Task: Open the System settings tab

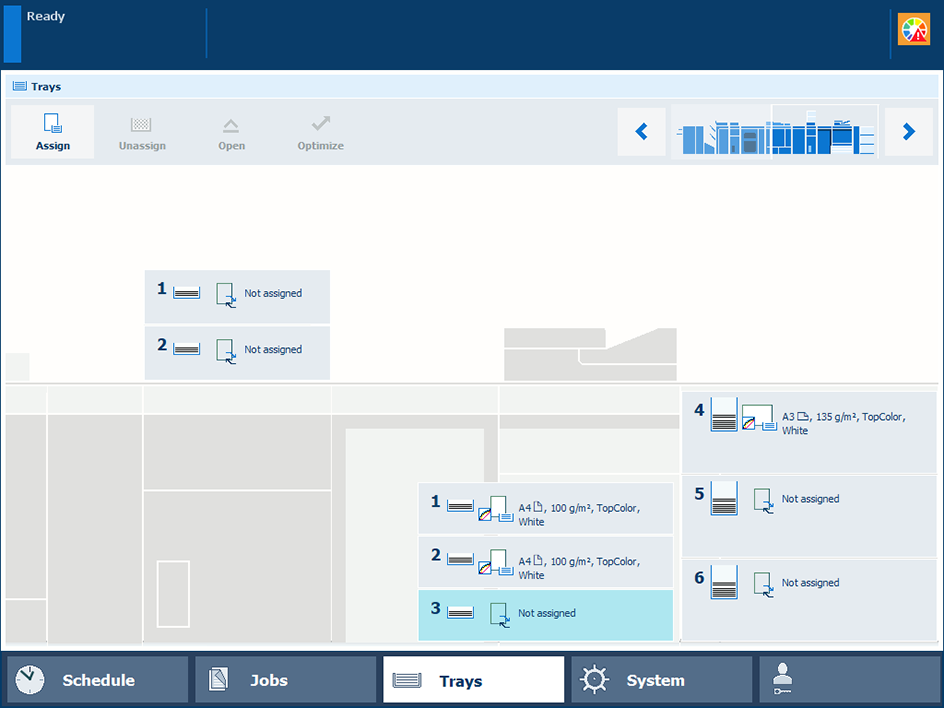Action: click(661, 680)
